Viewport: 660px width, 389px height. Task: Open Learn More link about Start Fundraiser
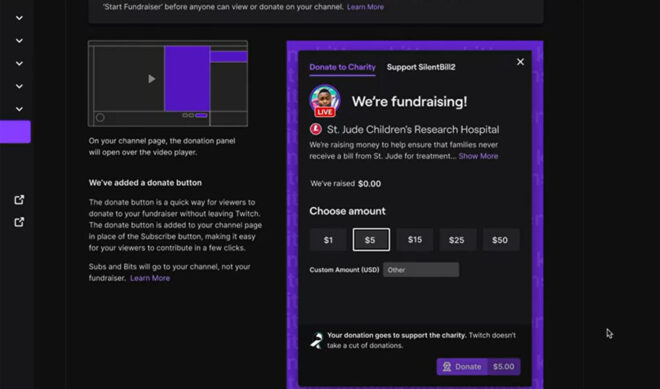[365, 7]
